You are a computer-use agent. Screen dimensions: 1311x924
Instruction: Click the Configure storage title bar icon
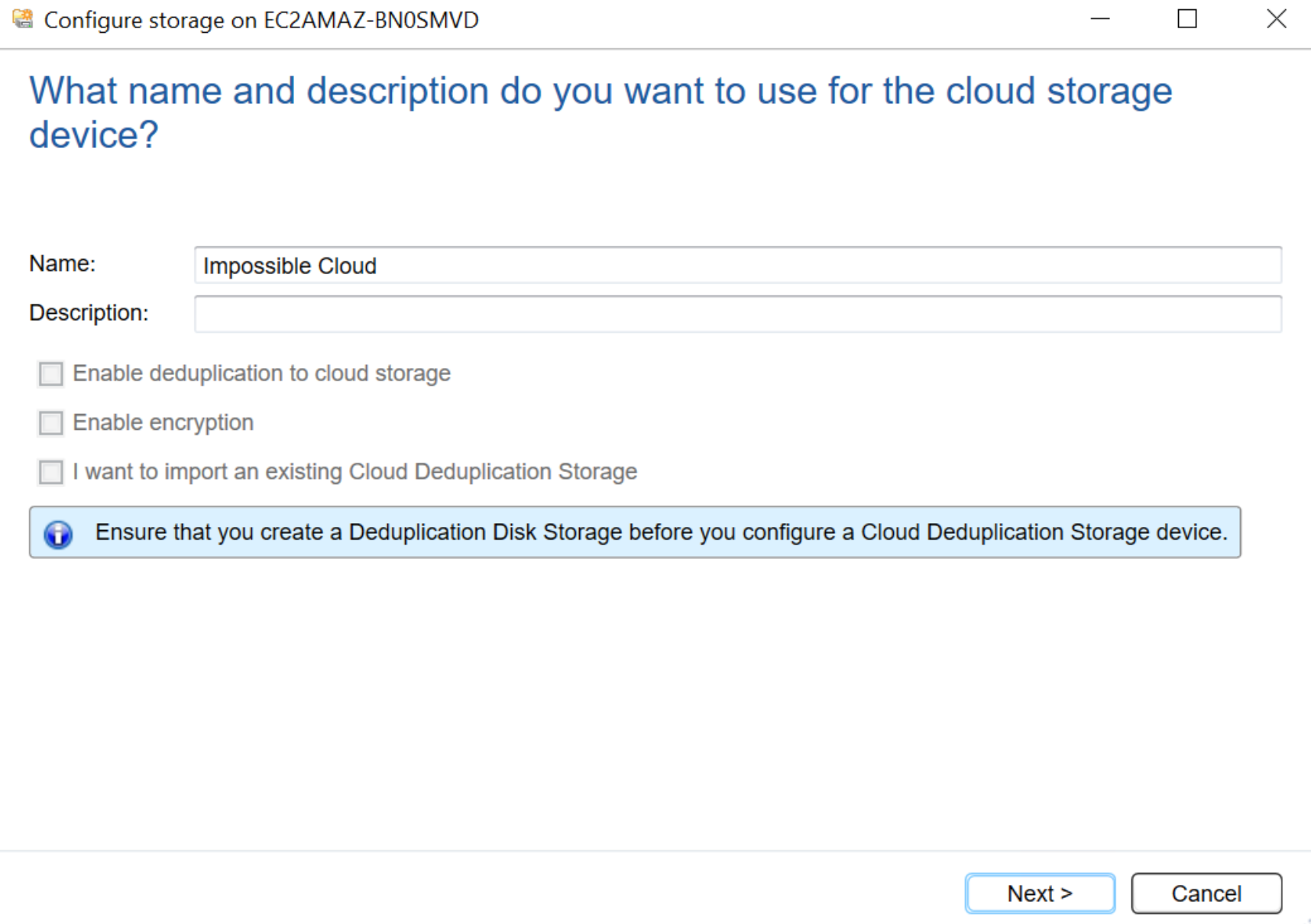23,19
